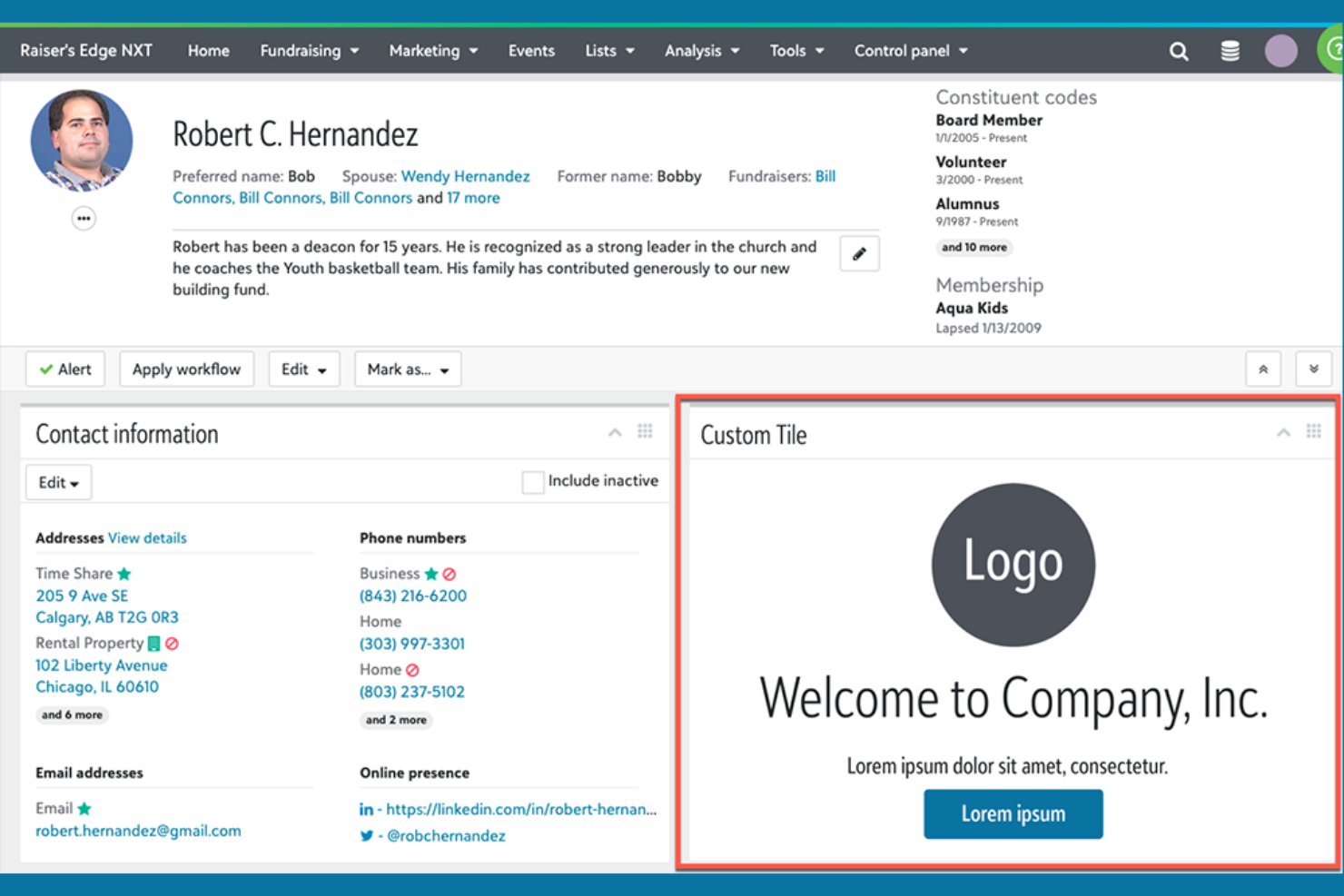1344x896 pixels.
Task: Open the Mark as dropdown
Action: 407,369
